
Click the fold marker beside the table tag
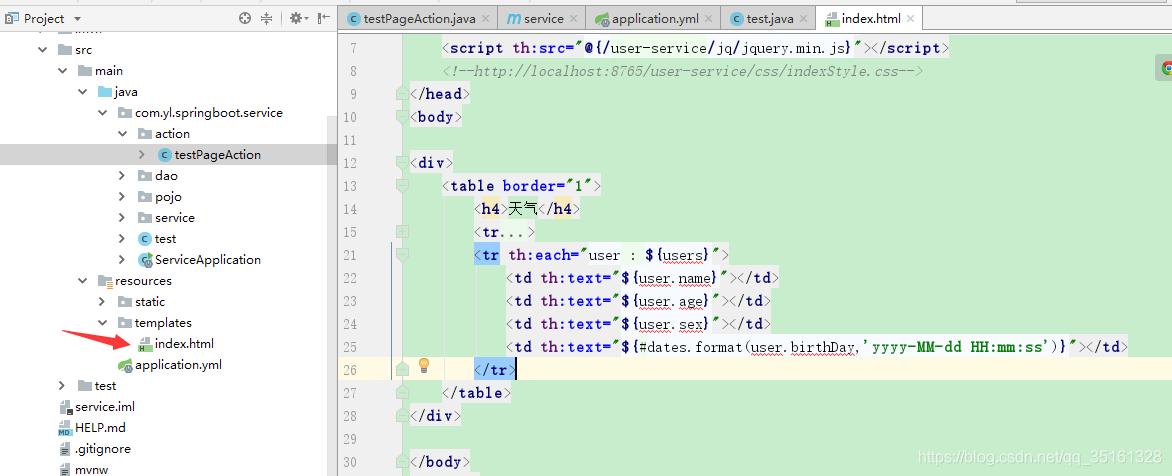tap(402, 186)
